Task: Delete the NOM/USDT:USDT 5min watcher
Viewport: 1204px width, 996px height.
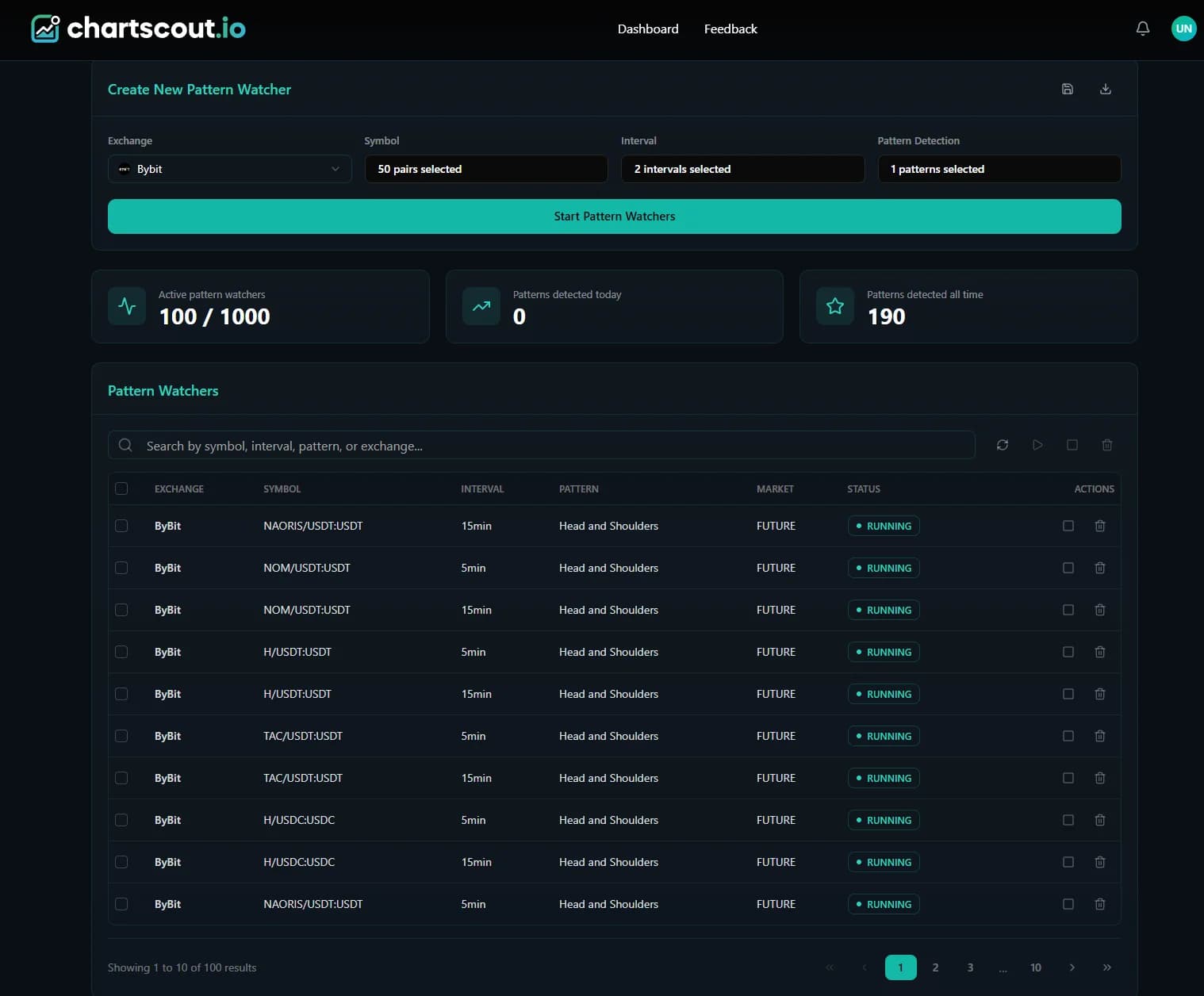Action: coord(1099,568)
